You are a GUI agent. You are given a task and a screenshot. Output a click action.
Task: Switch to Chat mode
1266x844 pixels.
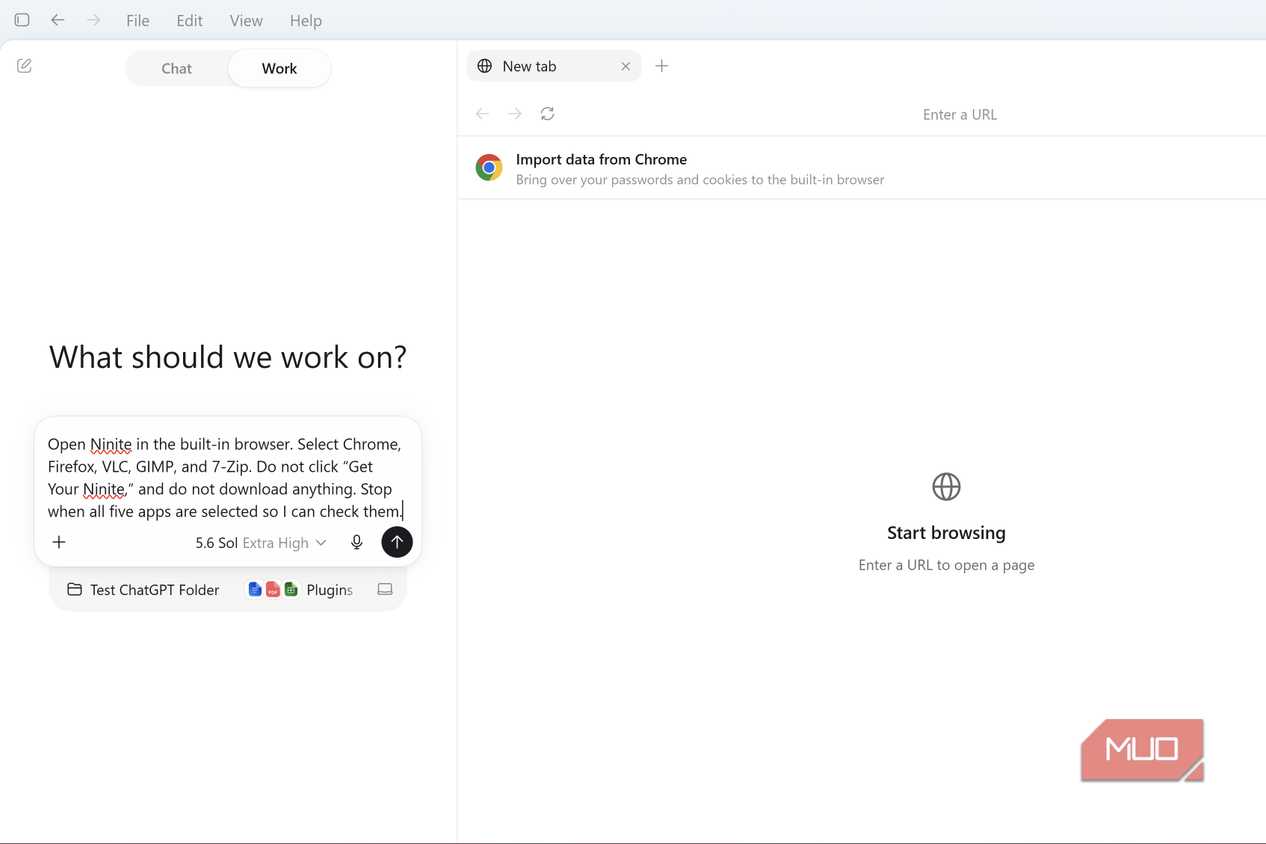click(177, 68)
